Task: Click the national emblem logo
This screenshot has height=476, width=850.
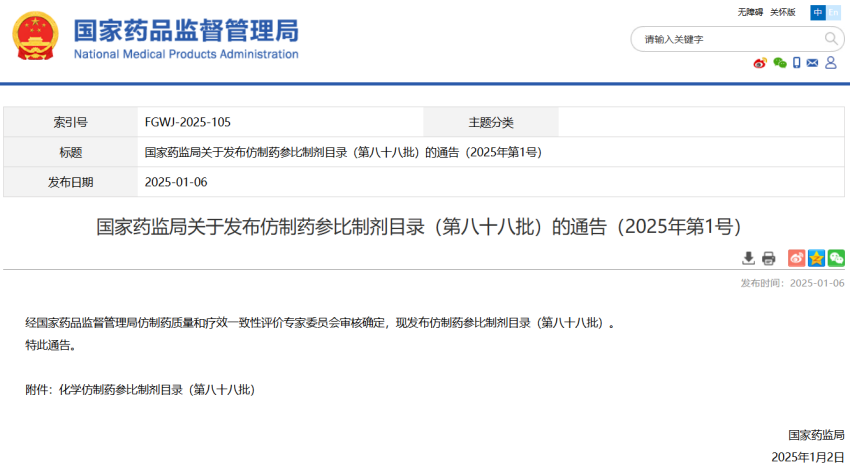Action: [35, 36]
